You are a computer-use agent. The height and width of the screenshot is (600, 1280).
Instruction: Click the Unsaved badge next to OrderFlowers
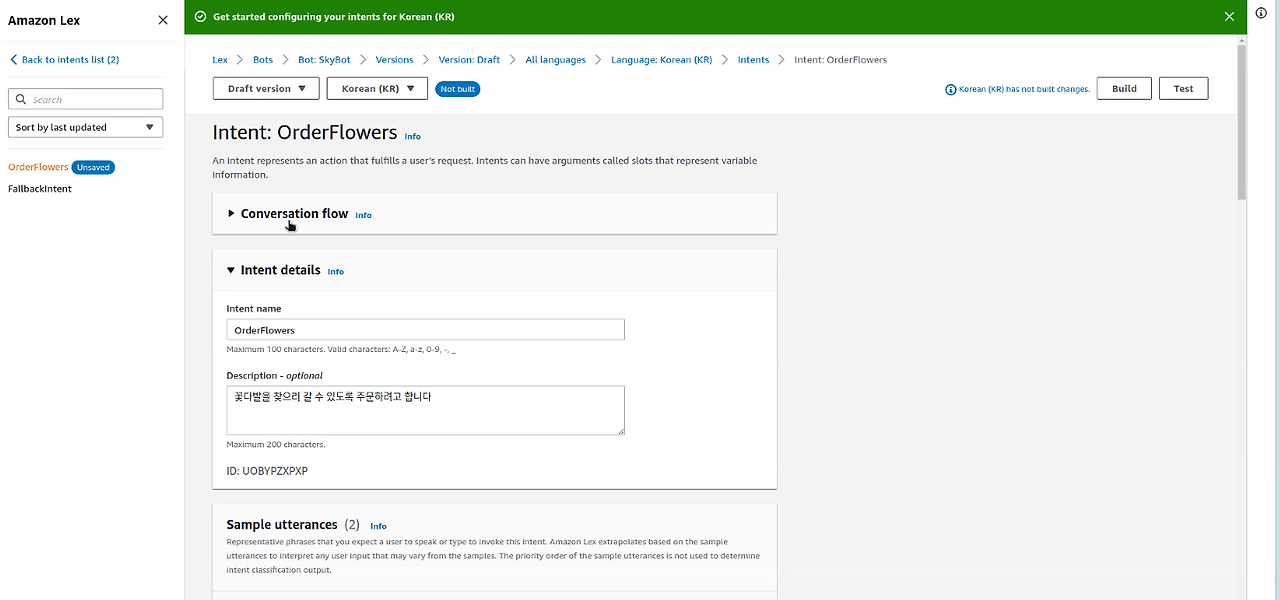[93, 167]
